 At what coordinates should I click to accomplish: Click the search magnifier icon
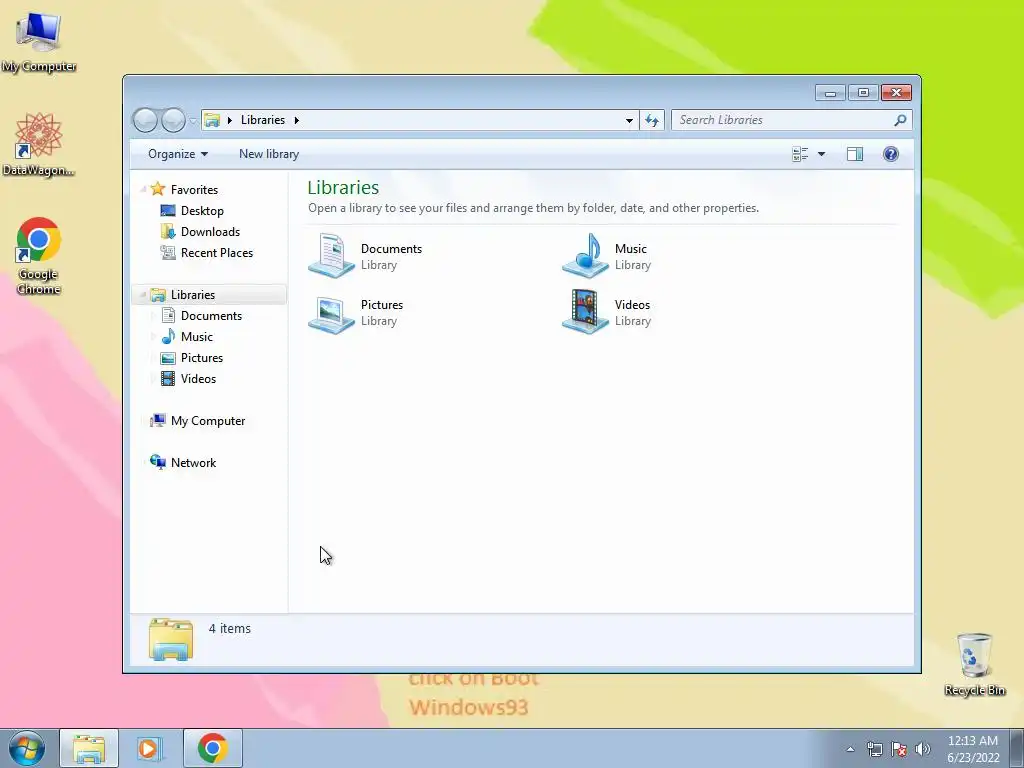point(900,120)
